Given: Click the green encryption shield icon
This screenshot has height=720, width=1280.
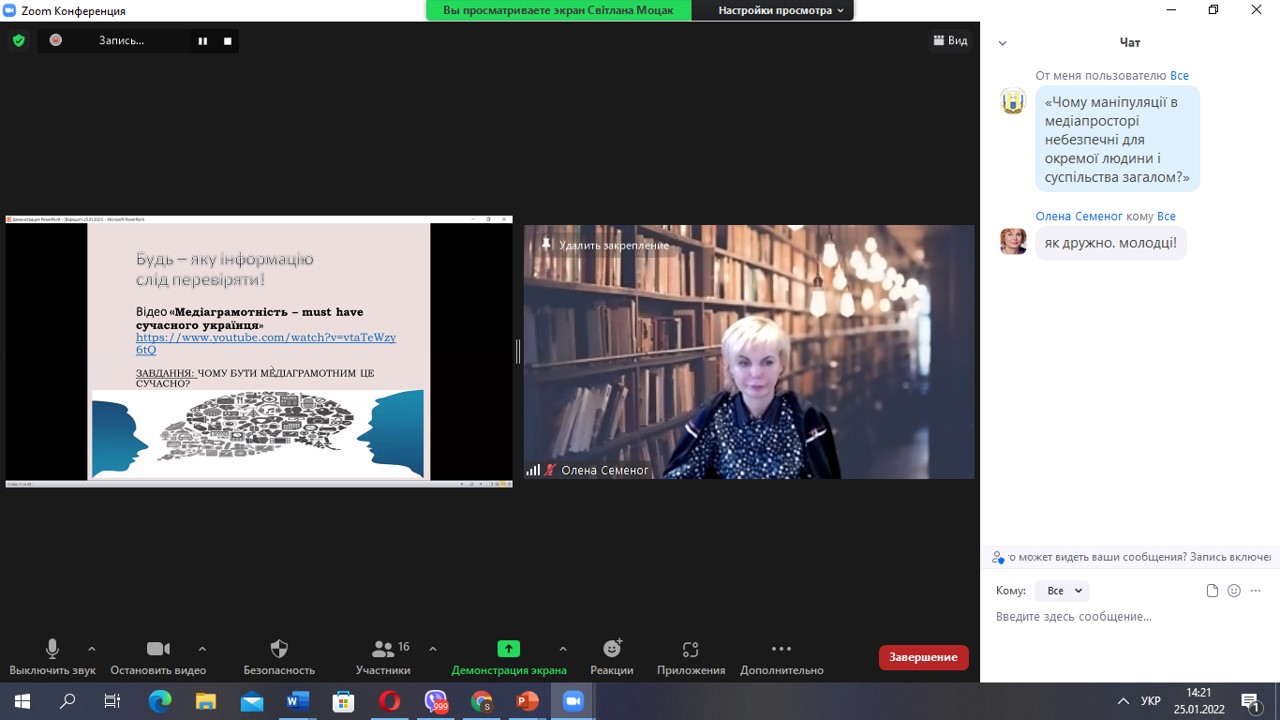Looking at the screenshot, I should point(18,41).
